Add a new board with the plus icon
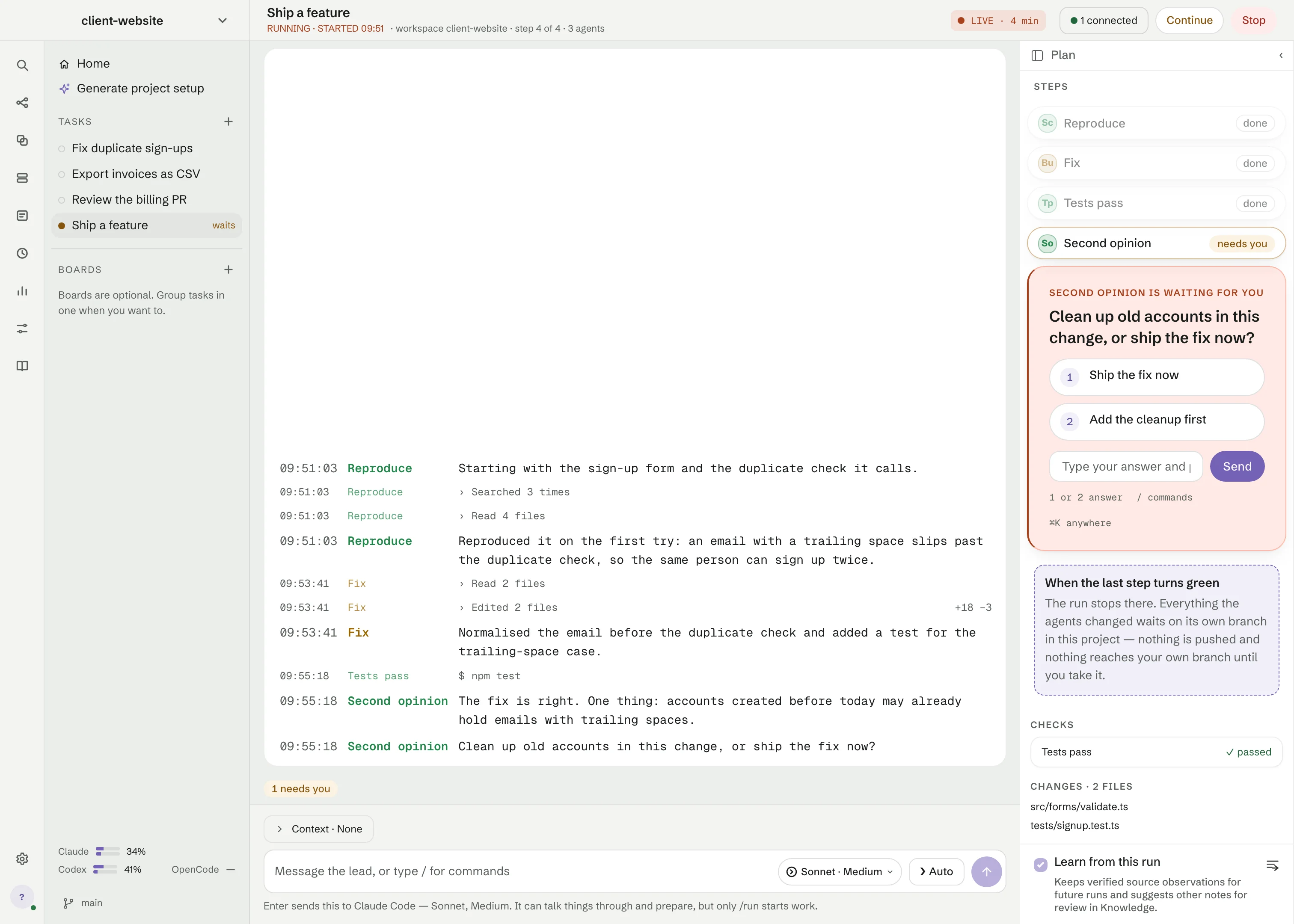This screenshot has height=924, width=1294. pyautogui.click(x=228, y=269)
